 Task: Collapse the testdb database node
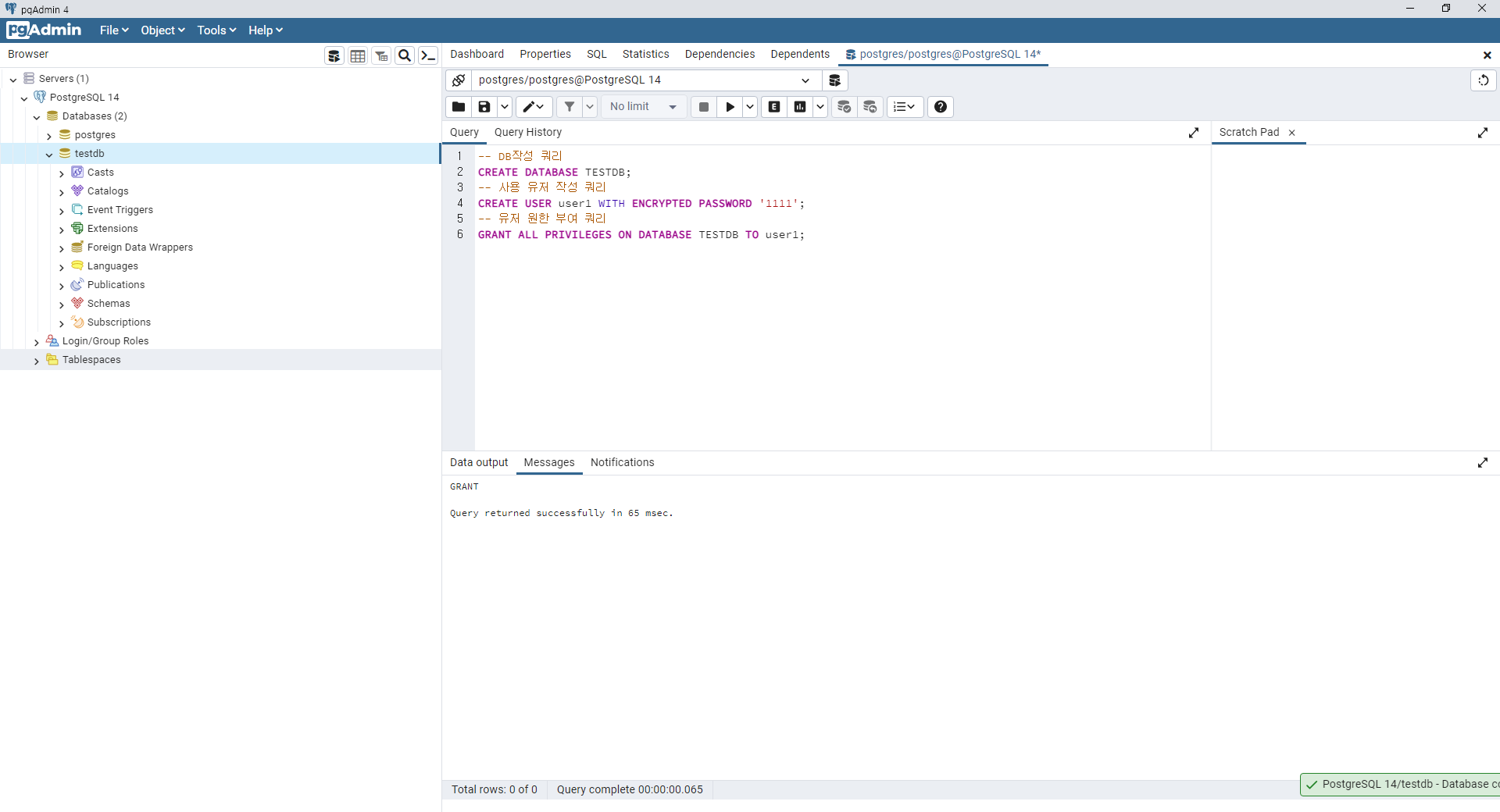(x=49, y=155)
